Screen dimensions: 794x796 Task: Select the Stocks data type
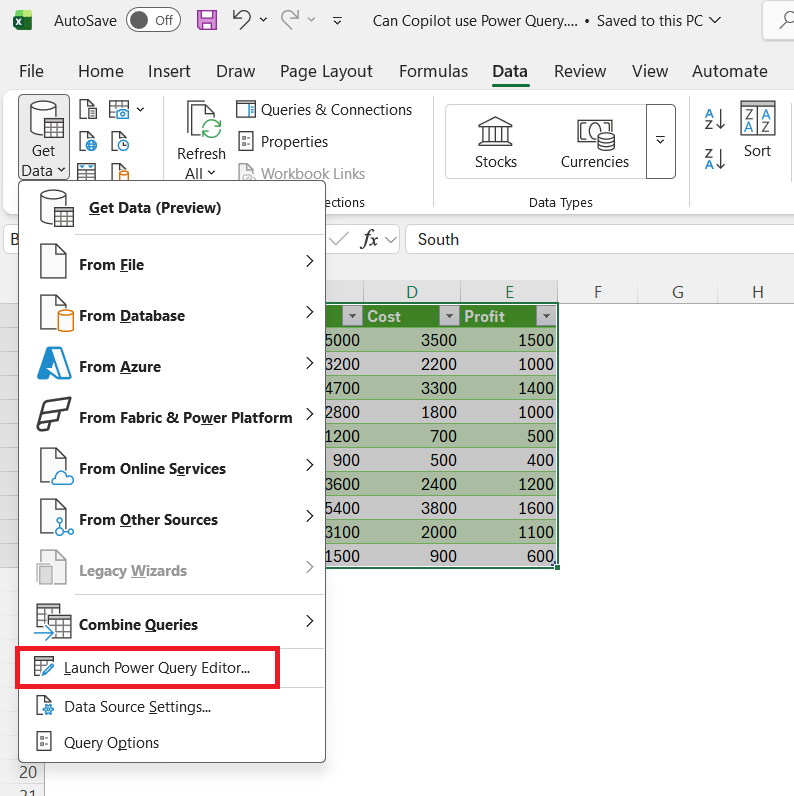(x=495, y=142)
